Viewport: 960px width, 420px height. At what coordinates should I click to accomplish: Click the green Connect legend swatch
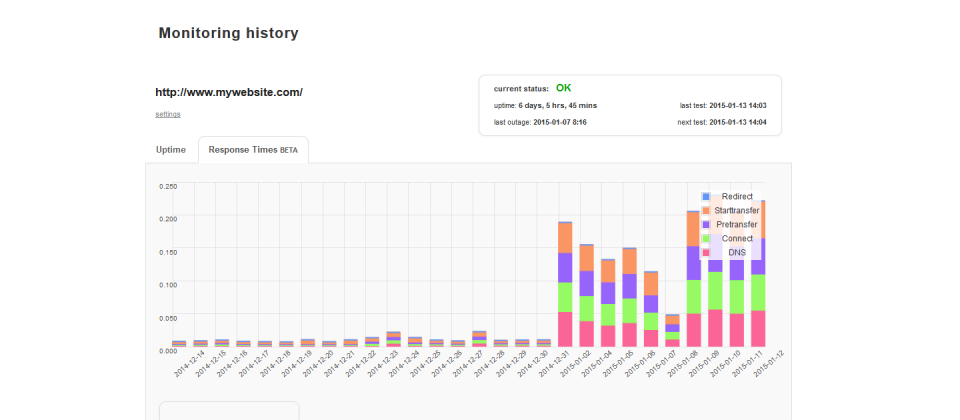click(705, 238)
